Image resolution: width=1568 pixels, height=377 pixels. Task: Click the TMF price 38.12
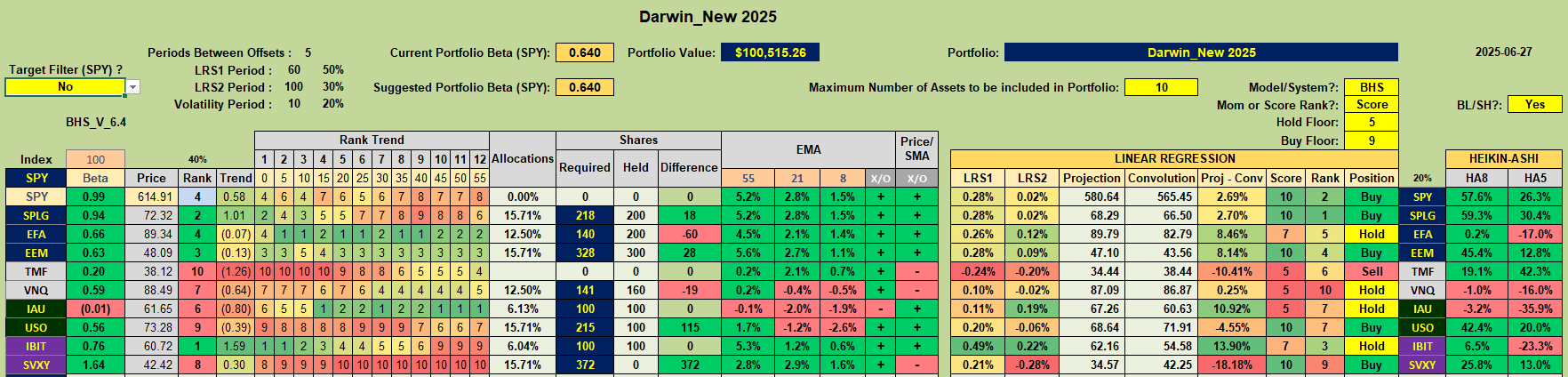(x=152, y=271)
